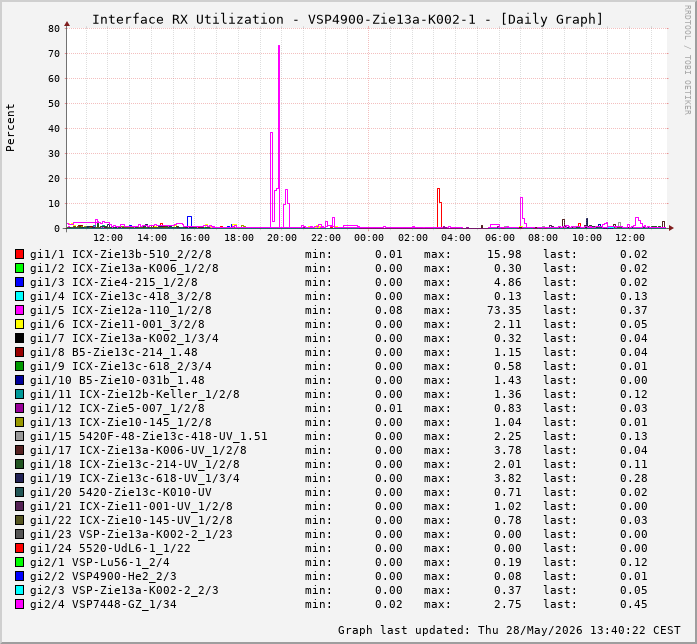
Task: Select legend label gi1/19 ICX-Zie13c-618-UV_1/3/4
Action: point(135,478)
